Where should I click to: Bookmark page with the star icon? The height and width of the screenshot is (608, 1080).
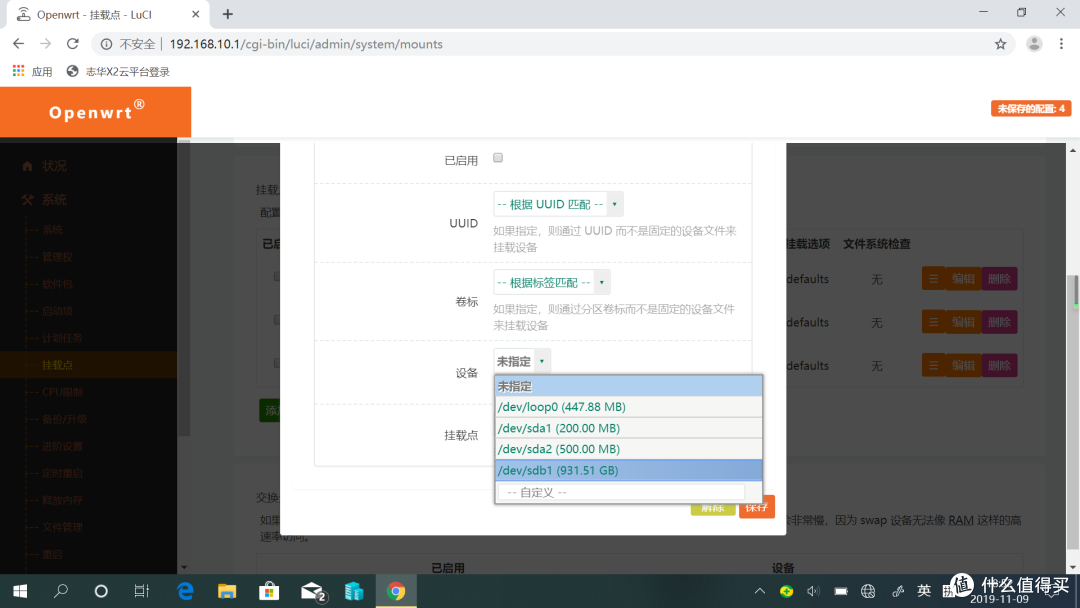point(1000,44)
